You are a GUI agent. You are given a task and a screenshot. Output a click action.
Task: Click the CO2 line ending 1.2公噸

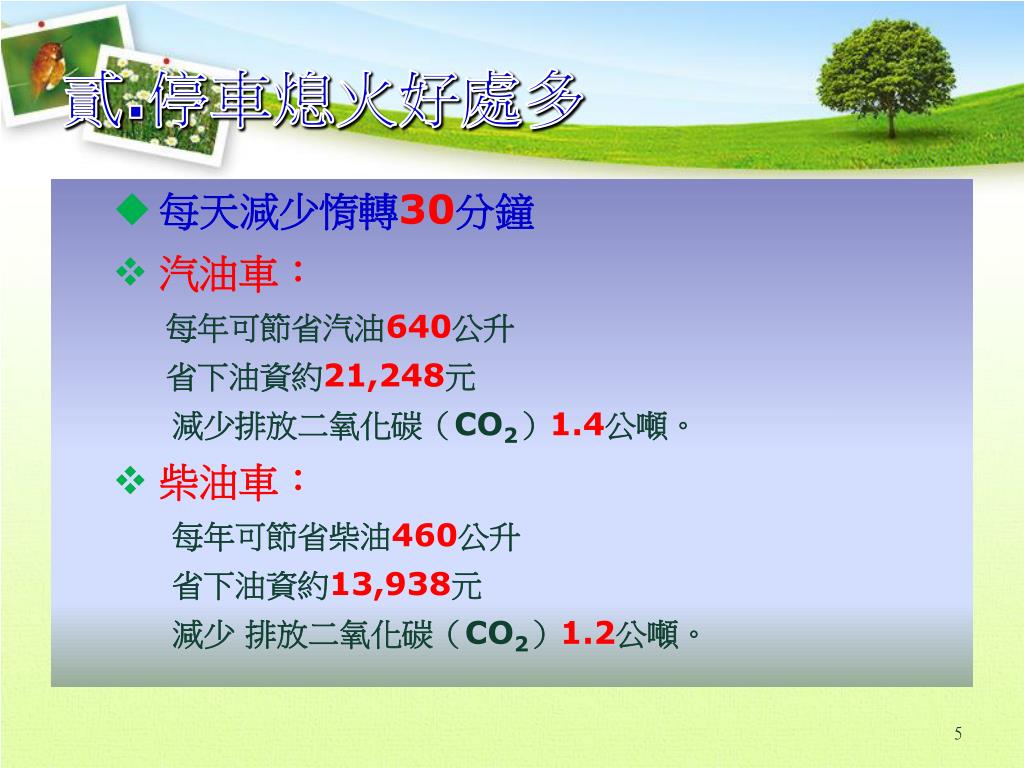tap(436, 635)
